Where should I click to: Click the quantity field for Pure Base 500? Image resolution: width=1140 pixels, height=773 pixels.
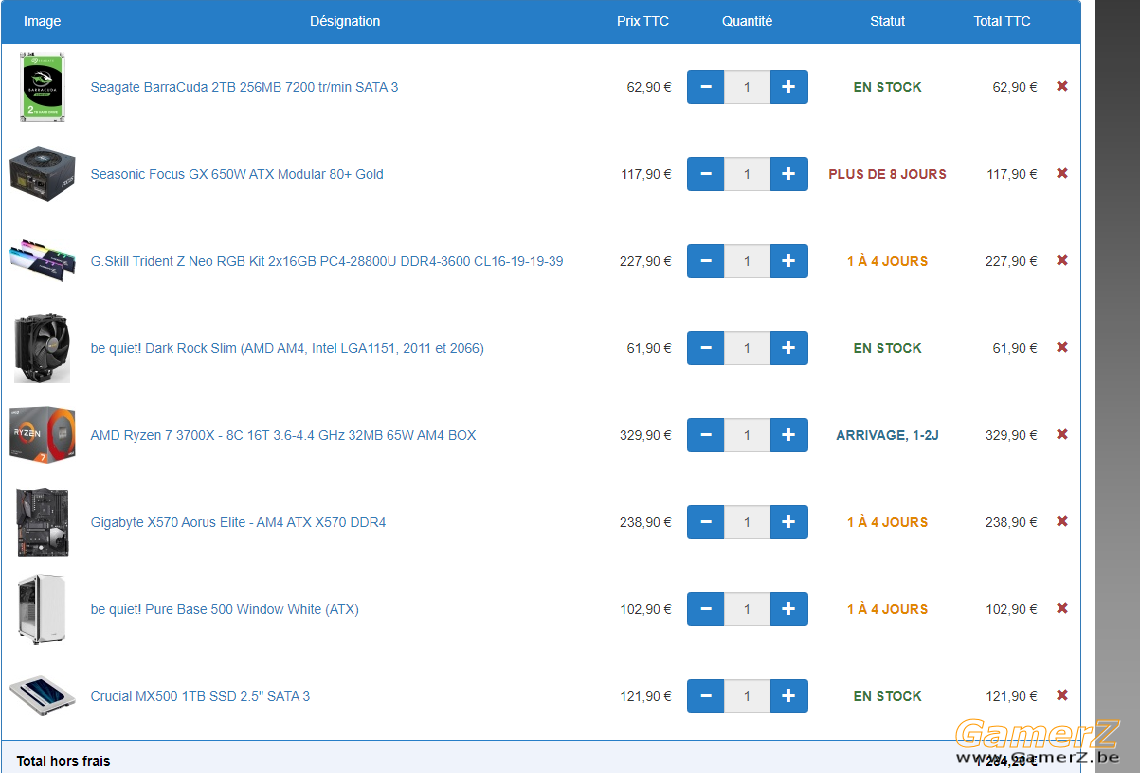click(x=747, y=609)
